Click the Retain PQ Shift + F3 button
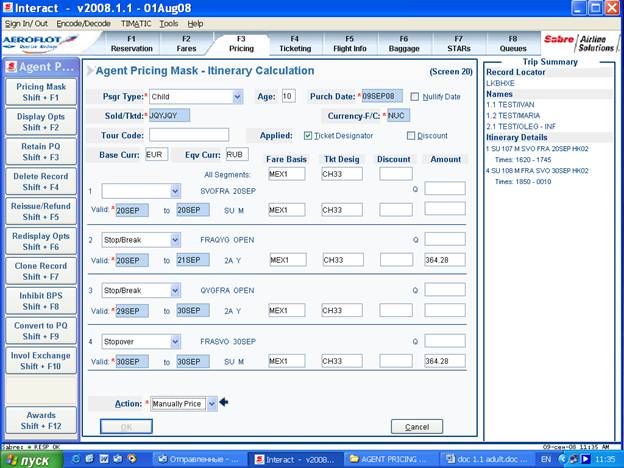This screenshot has height=468, width=624. click(41, 152)
